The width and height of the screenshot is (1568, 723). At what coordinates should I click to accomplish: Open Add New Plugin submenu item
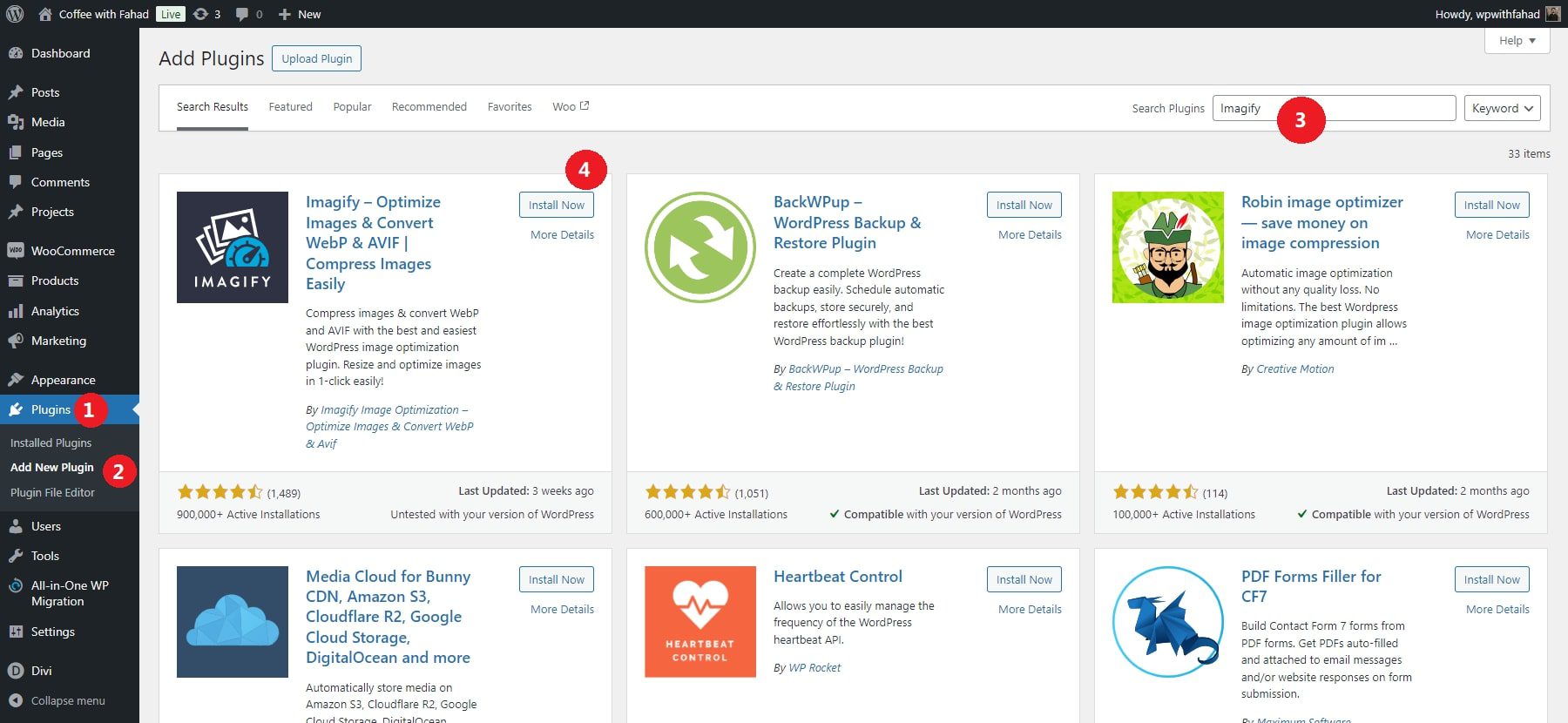[52, 468]
